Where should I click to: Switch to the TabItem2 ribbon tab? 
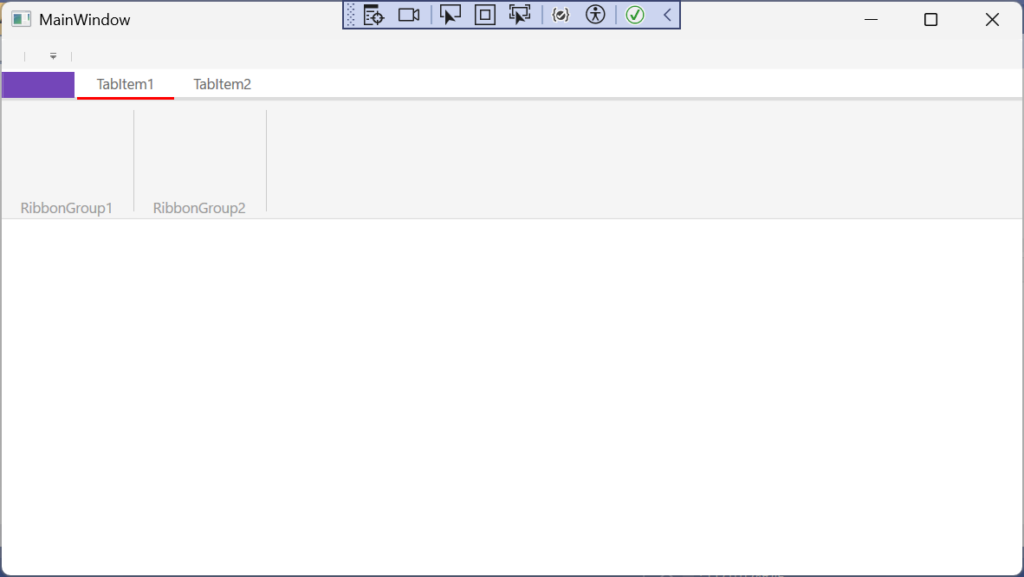click(222, 84)
